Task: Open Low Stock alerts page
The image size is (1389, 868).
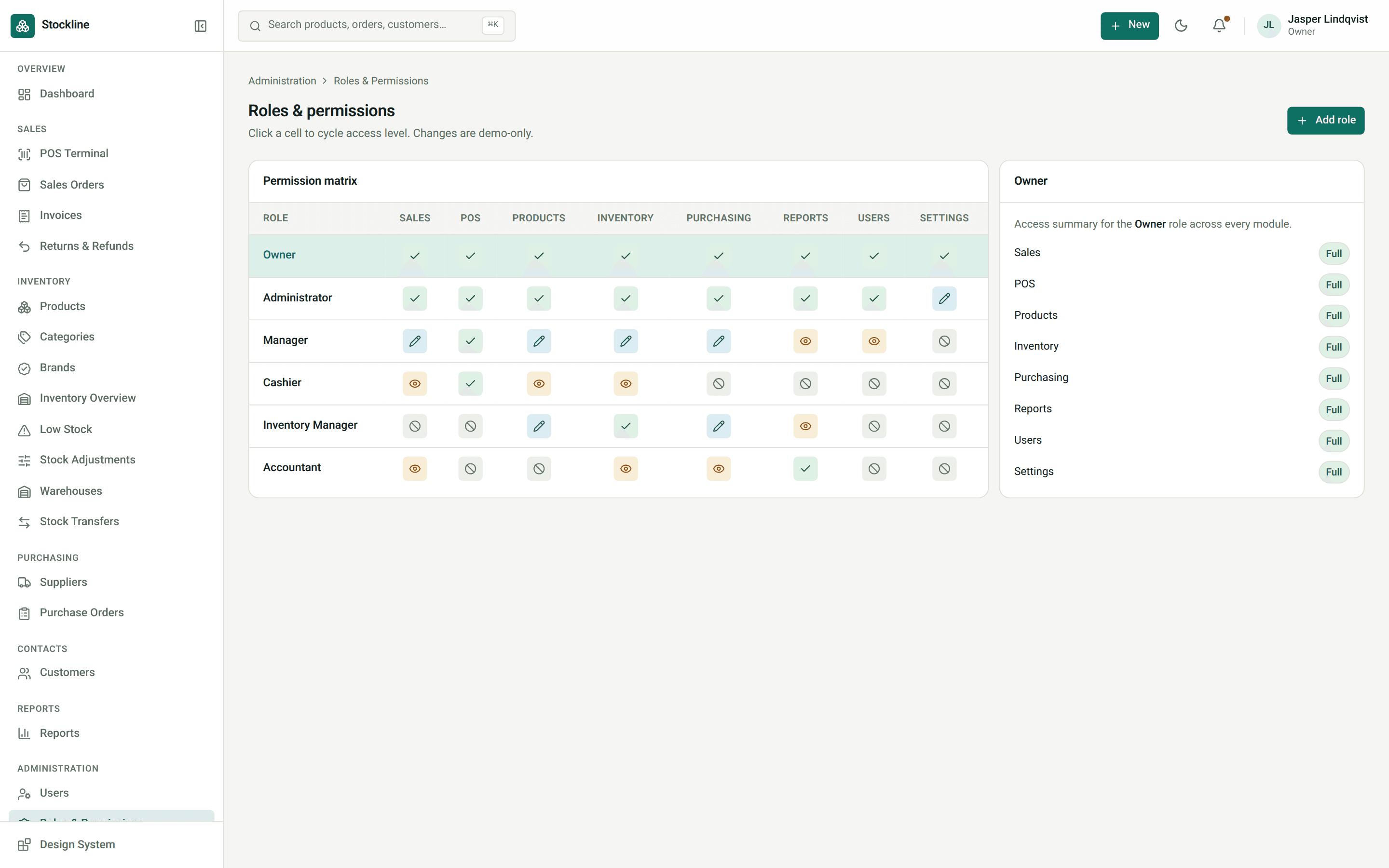Action: [111, 430]
